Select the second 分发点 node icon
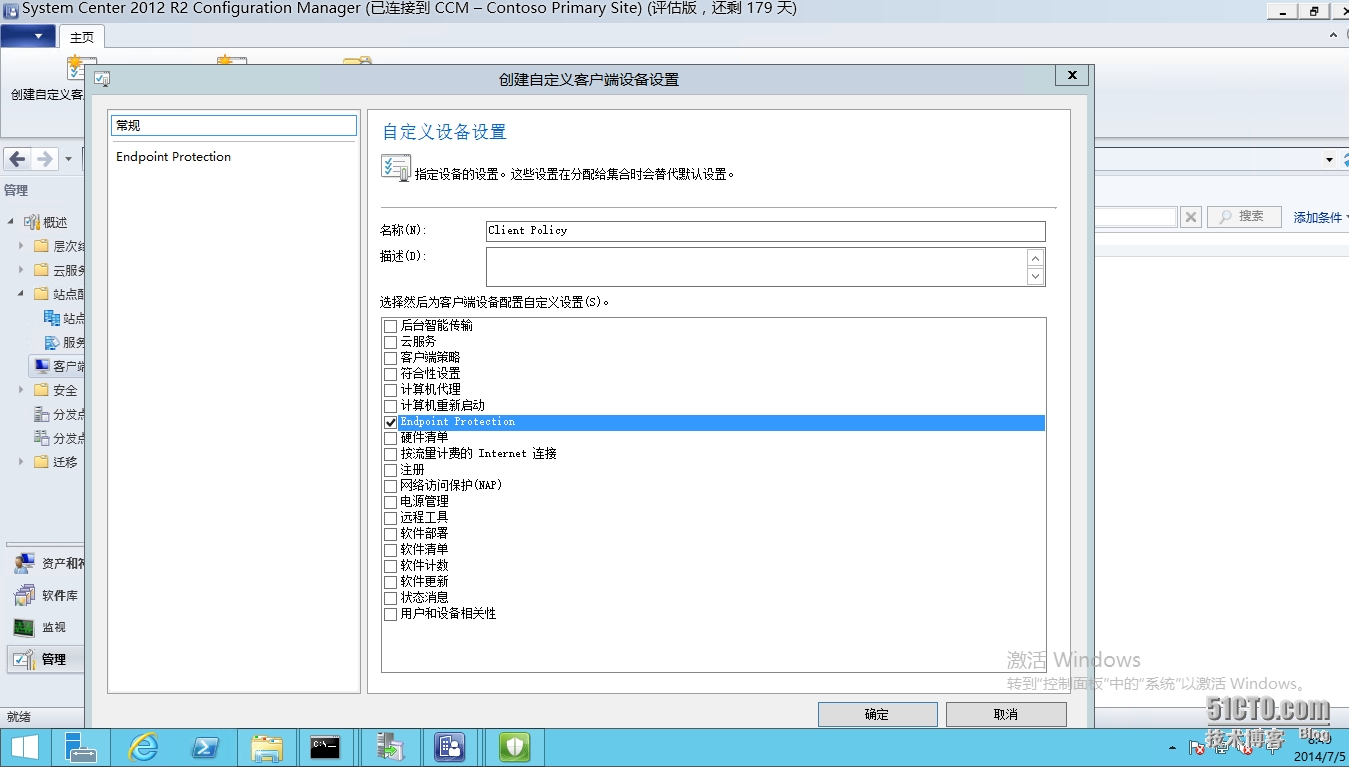 [x=41, y=438]
